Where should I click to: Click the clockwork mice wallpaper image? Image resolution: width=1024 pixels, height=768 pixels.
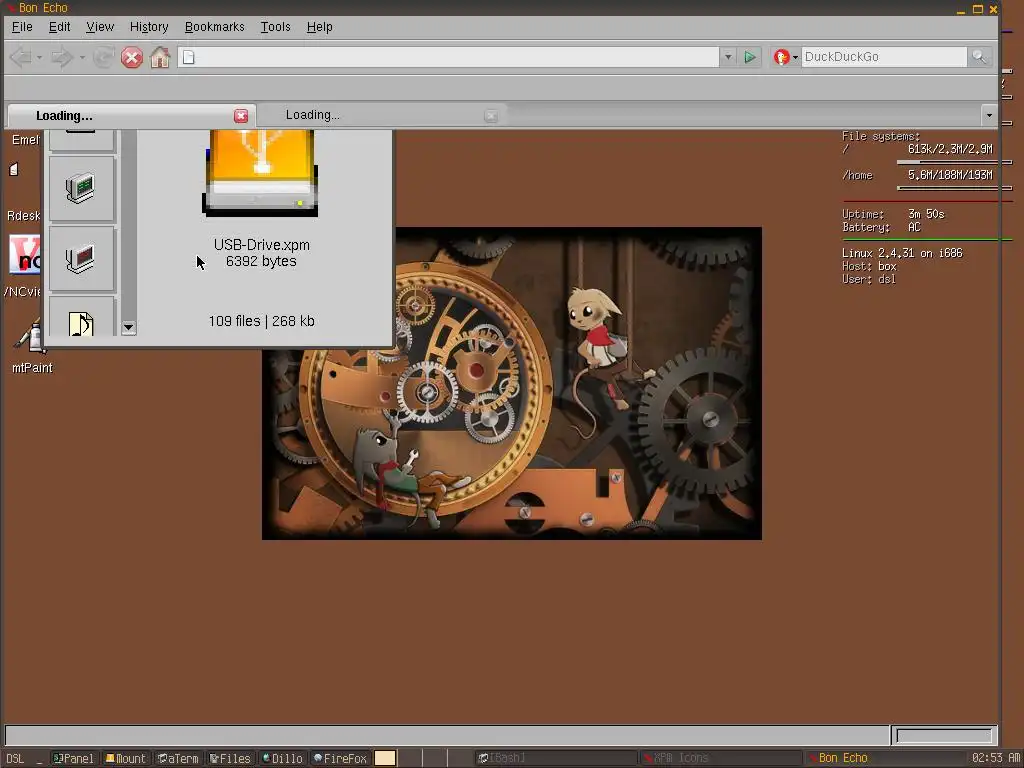tap(512, 383)
